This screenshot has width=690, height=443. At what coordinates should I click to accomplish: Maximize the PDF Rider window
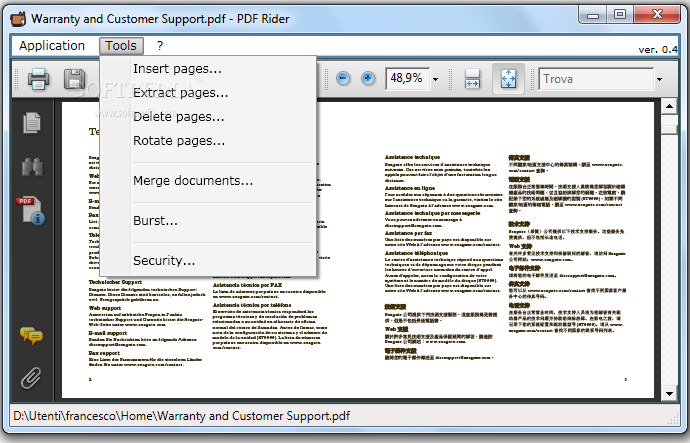point(620,15)
